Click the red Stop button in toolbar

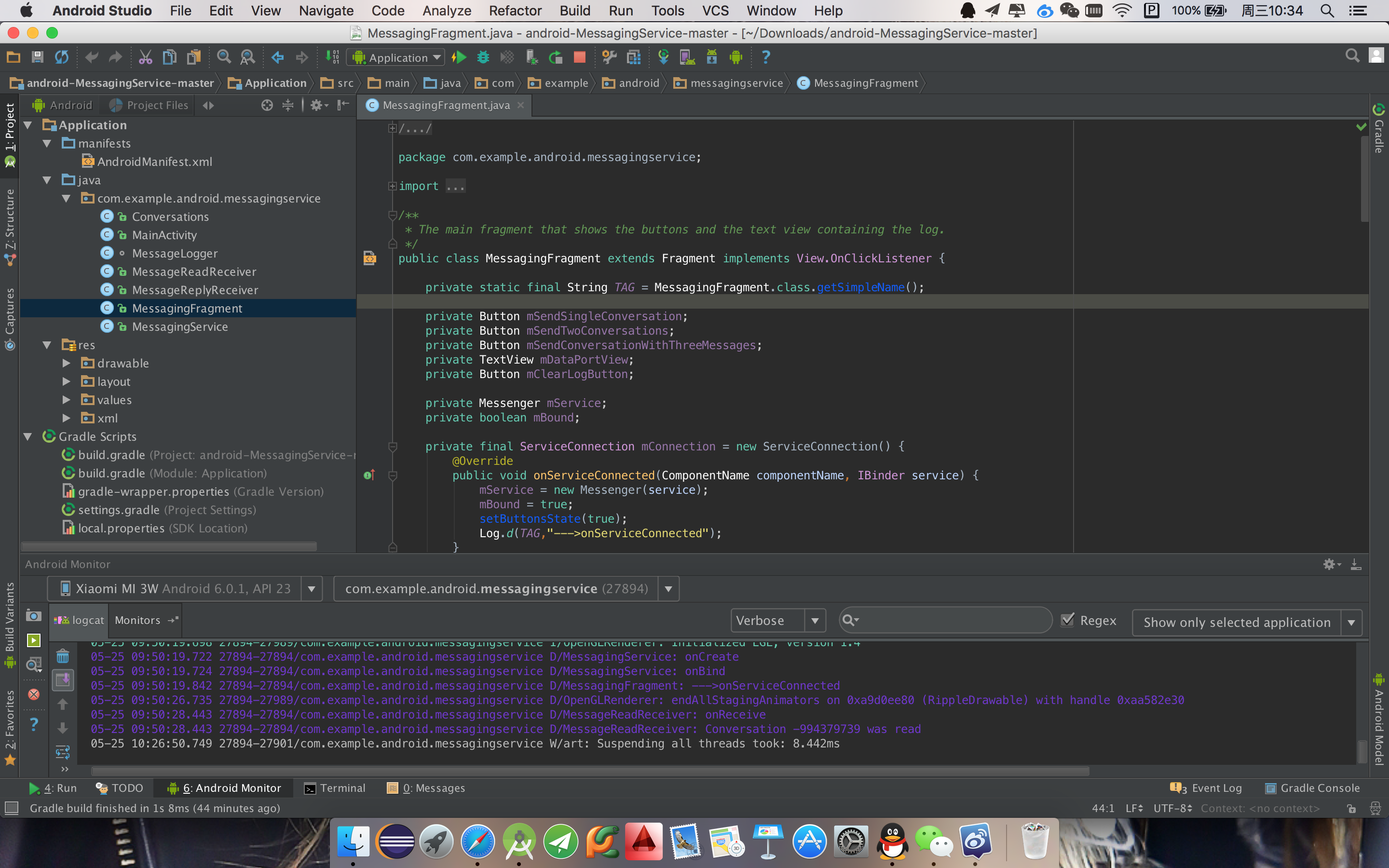point(579,57)
